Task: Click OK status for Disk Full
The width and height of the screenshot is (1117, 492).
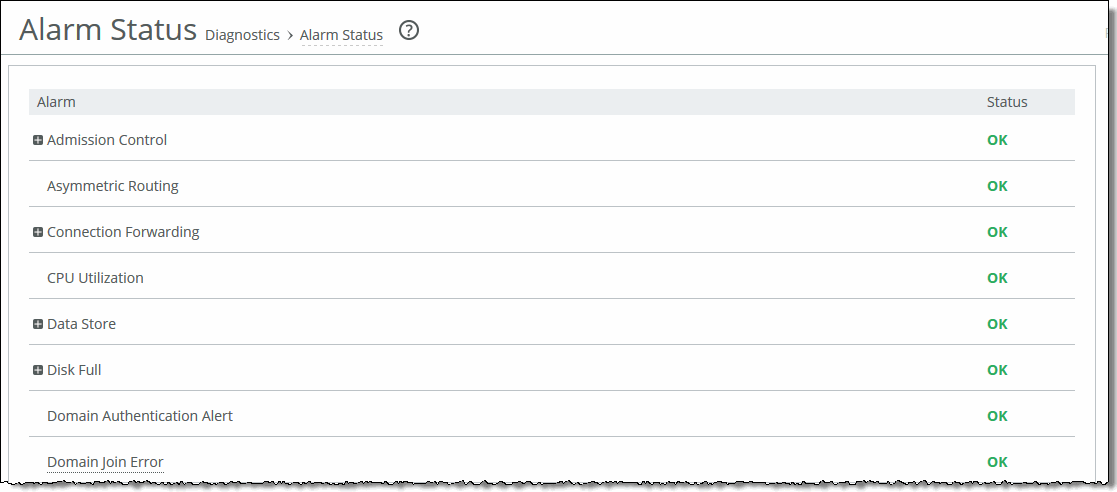Action: coord(997,370)
